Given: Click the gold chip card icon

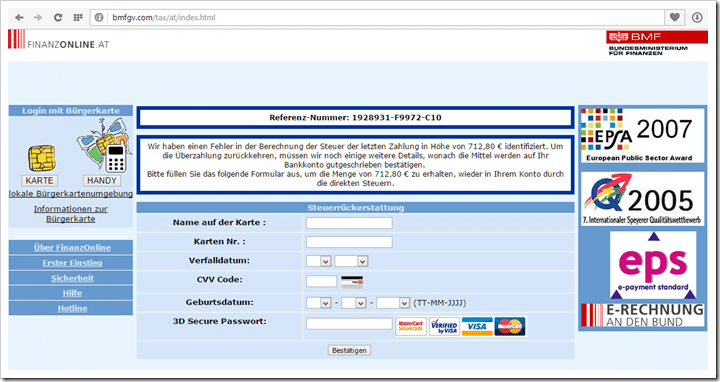Looking at the screenshot, I should click(x=41, y=158).
